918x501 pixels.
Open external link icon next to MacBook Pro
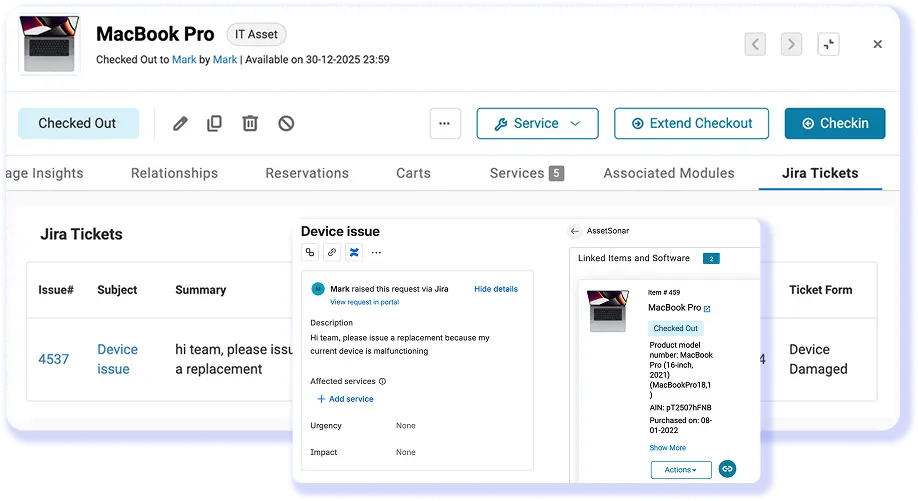707,309
